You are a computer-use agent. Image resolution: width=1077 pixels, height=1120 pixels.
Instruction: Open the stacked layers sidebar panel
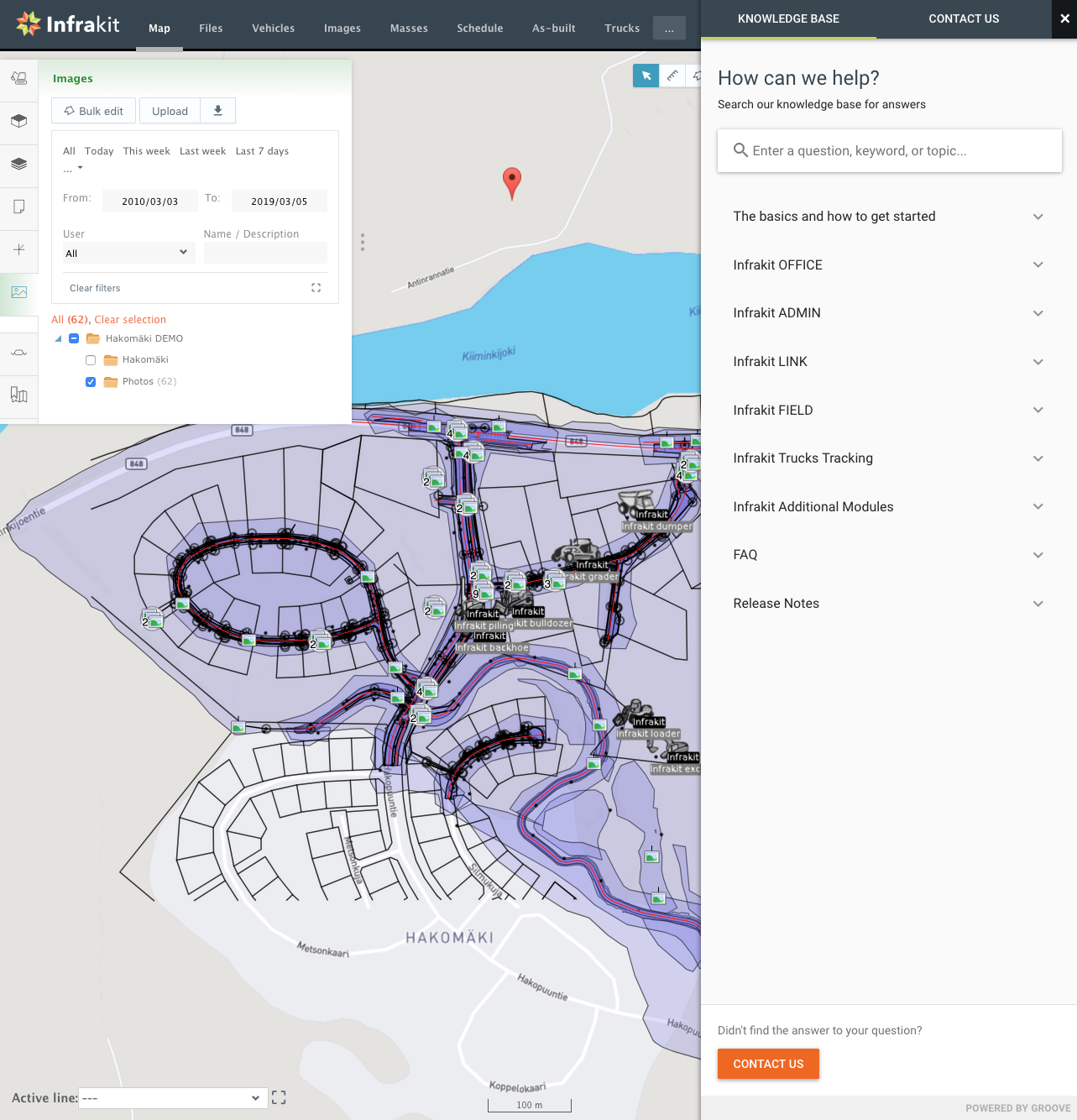click(18, 164)
